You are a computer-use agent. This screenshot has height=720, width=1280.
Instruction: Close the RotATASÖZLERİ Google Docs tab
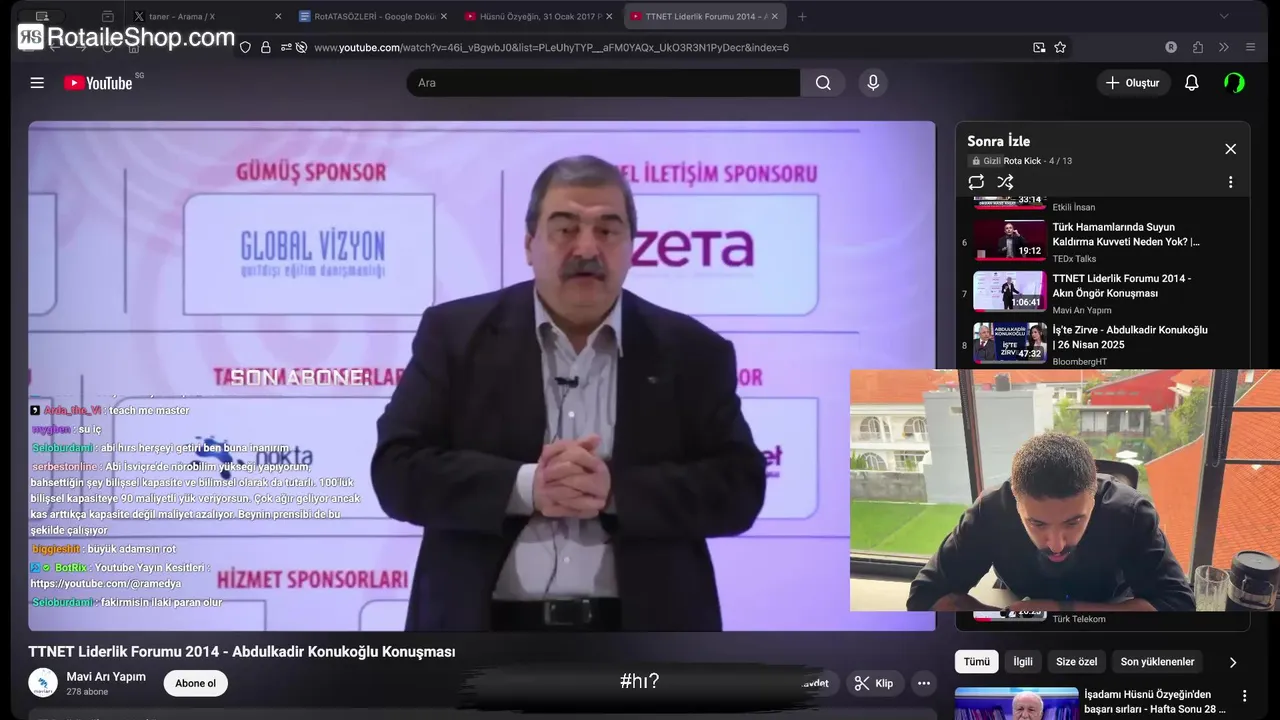point(443,17)
